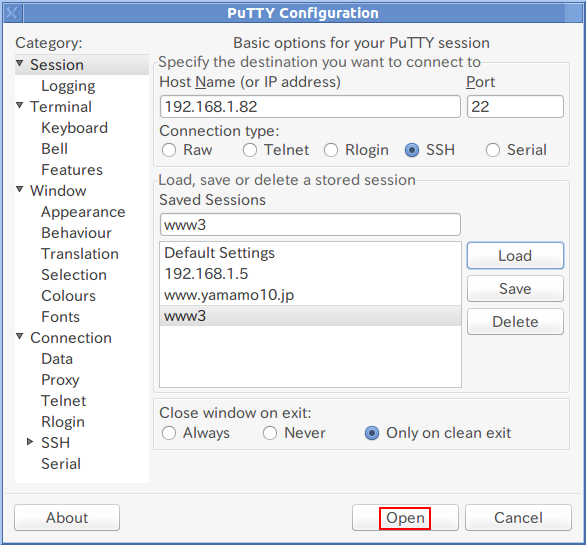Set close window on exit to Always
586x545 pixels.
(x=169, y=433)
